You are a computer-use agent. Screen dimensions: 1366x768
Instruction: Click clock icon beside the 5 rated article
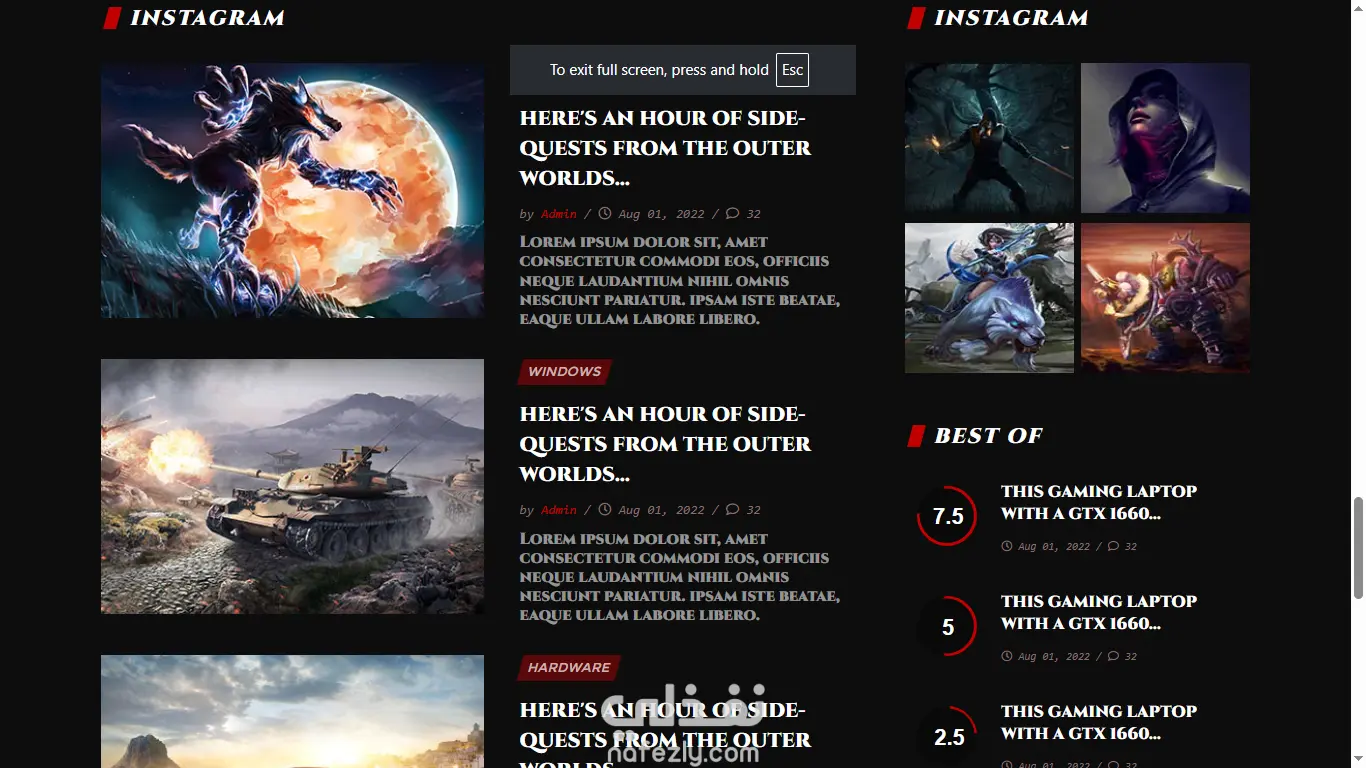(x=1007, y=656)
